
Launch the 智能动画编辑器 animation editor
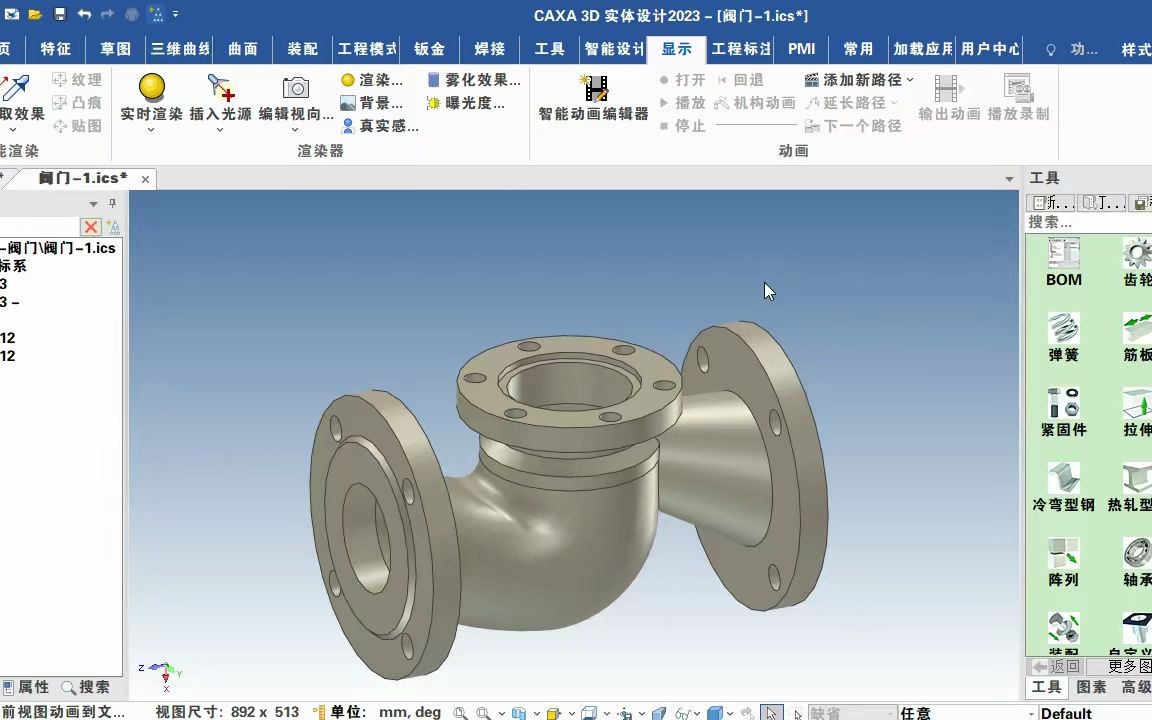tap(594, 98)
